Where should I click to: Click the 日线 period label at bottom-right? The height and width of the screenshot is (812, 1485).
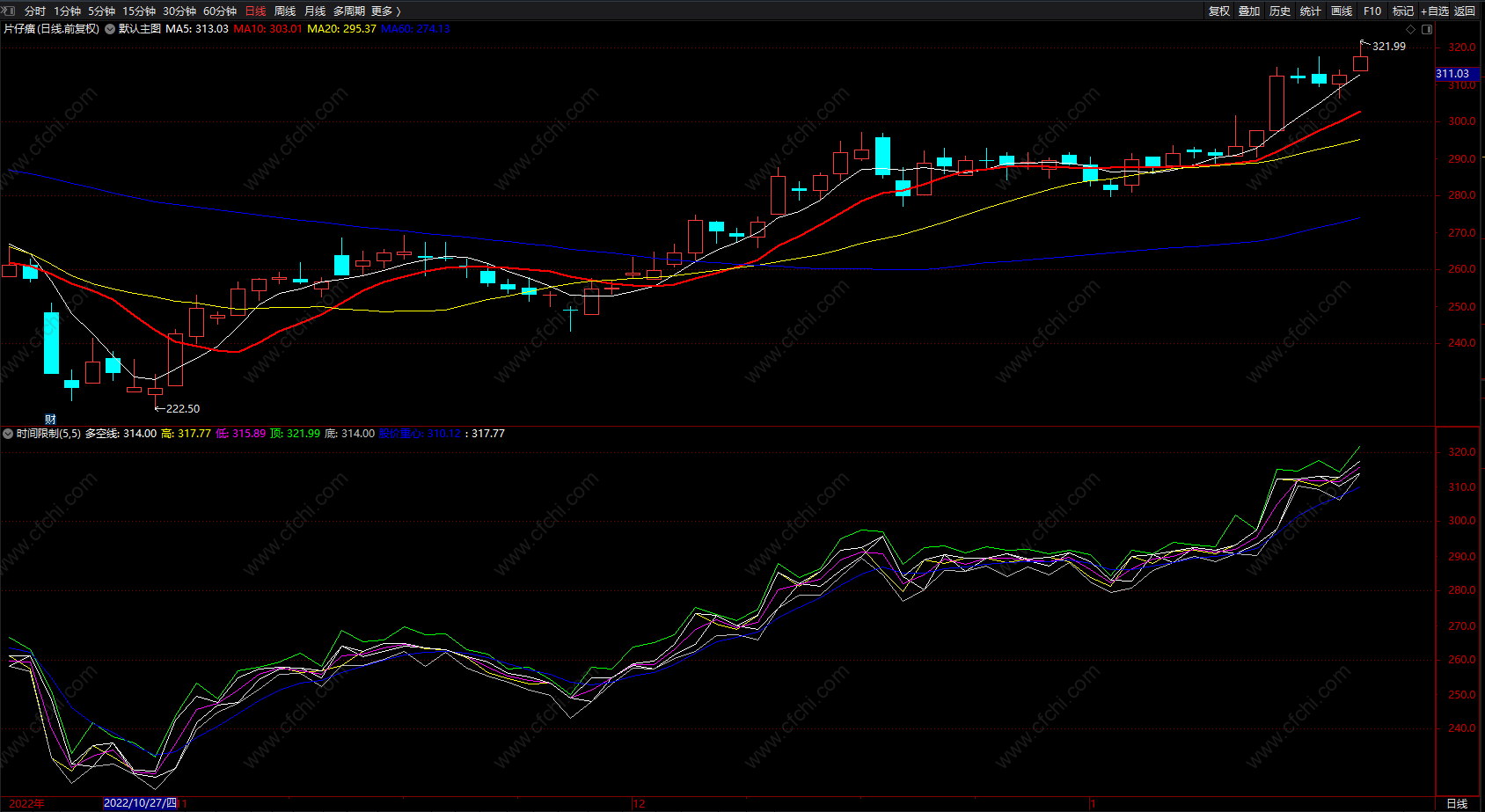click(1457, 804)
